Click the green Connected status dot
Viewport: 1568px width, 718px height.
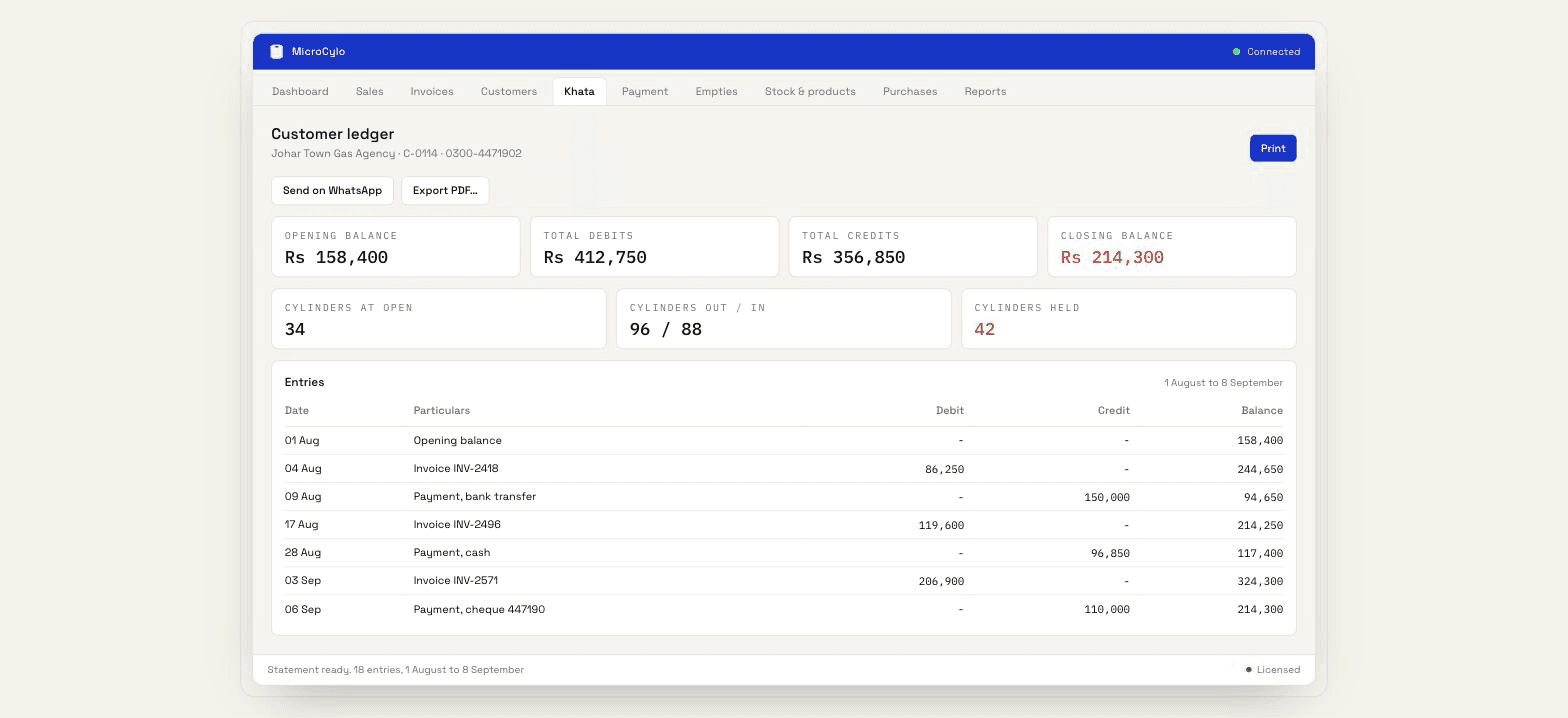(1236, 52)
